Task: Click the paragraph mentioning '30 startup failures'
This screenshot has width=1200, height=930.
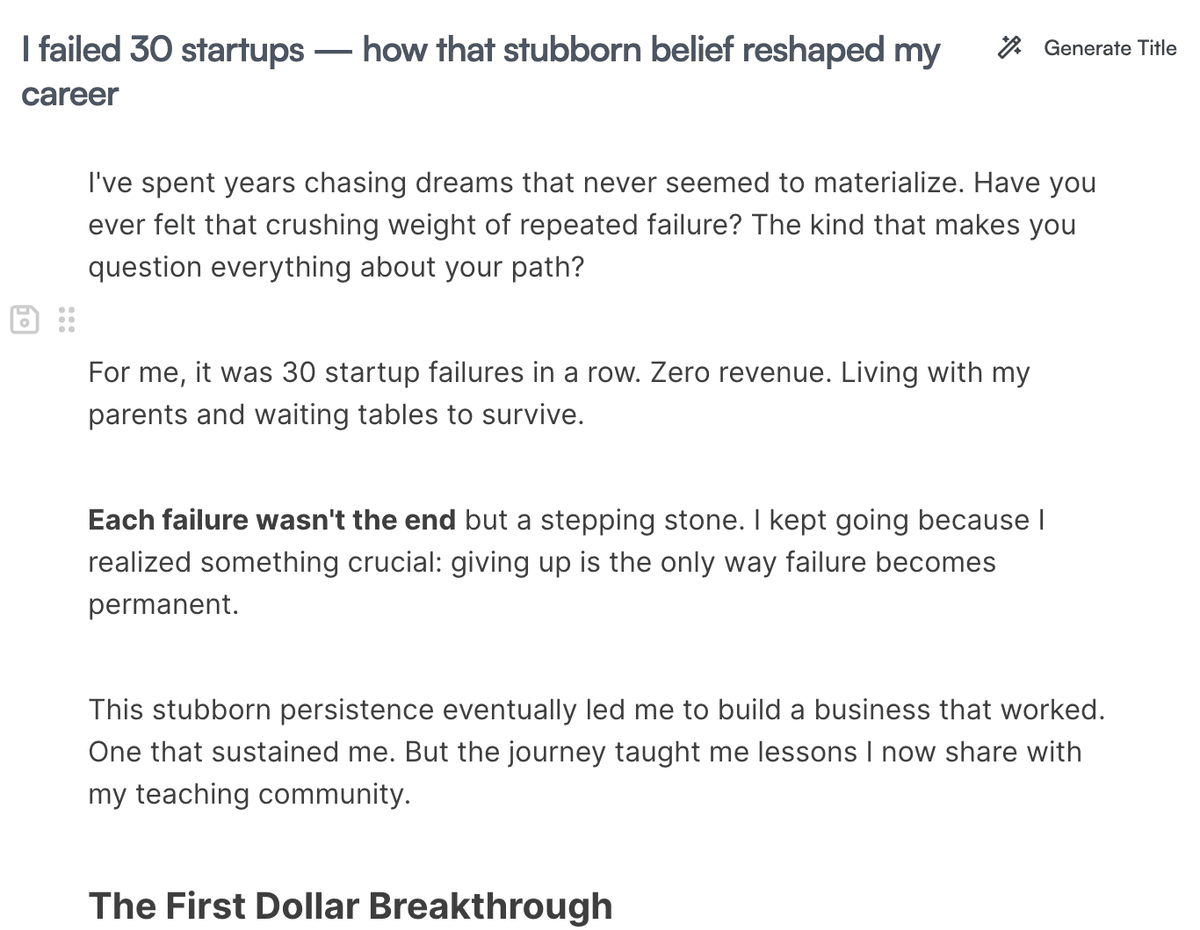Action: [400, 372]
